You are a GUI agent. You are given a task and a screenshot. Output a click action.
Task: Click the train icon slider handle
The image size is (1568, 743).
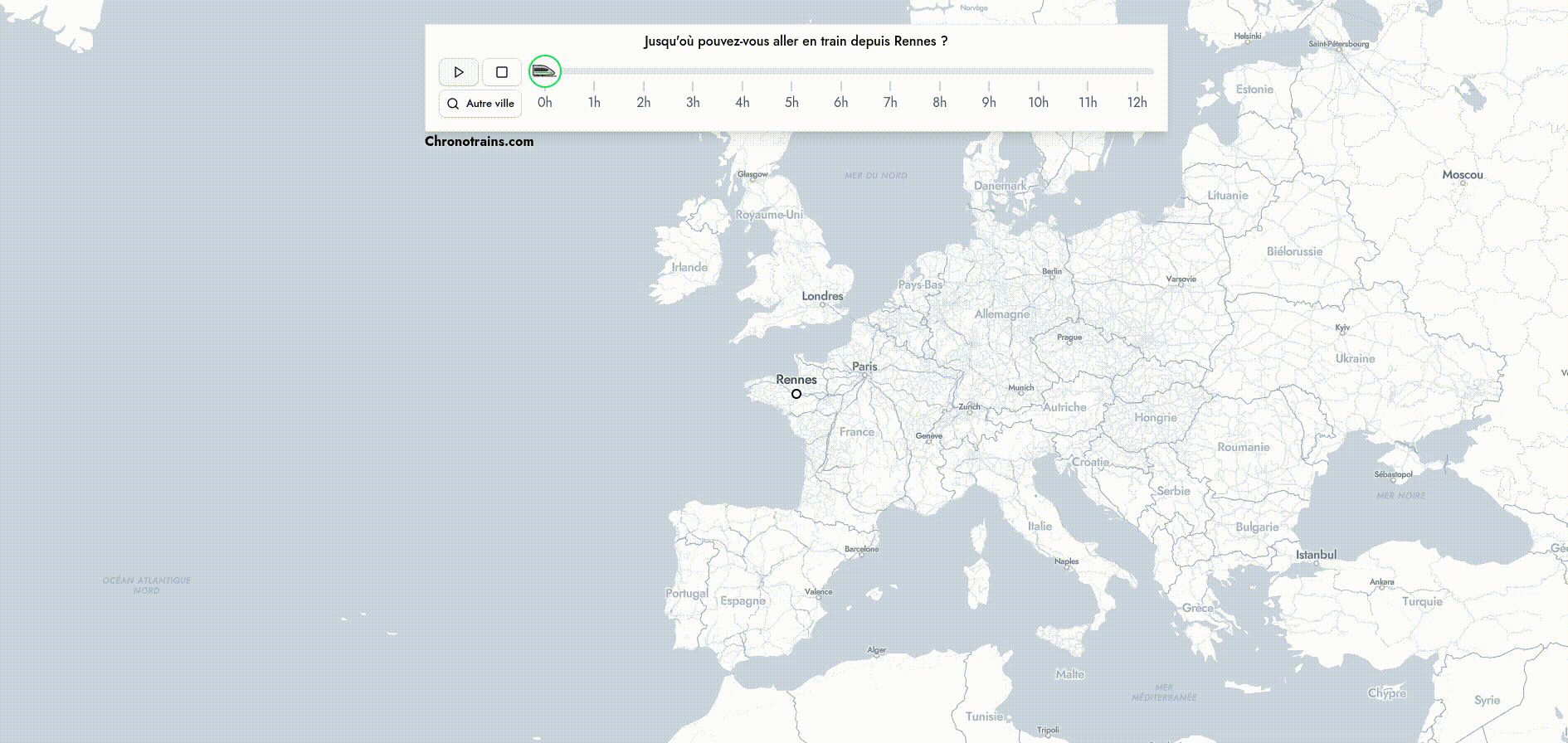[x=545, y=72]
